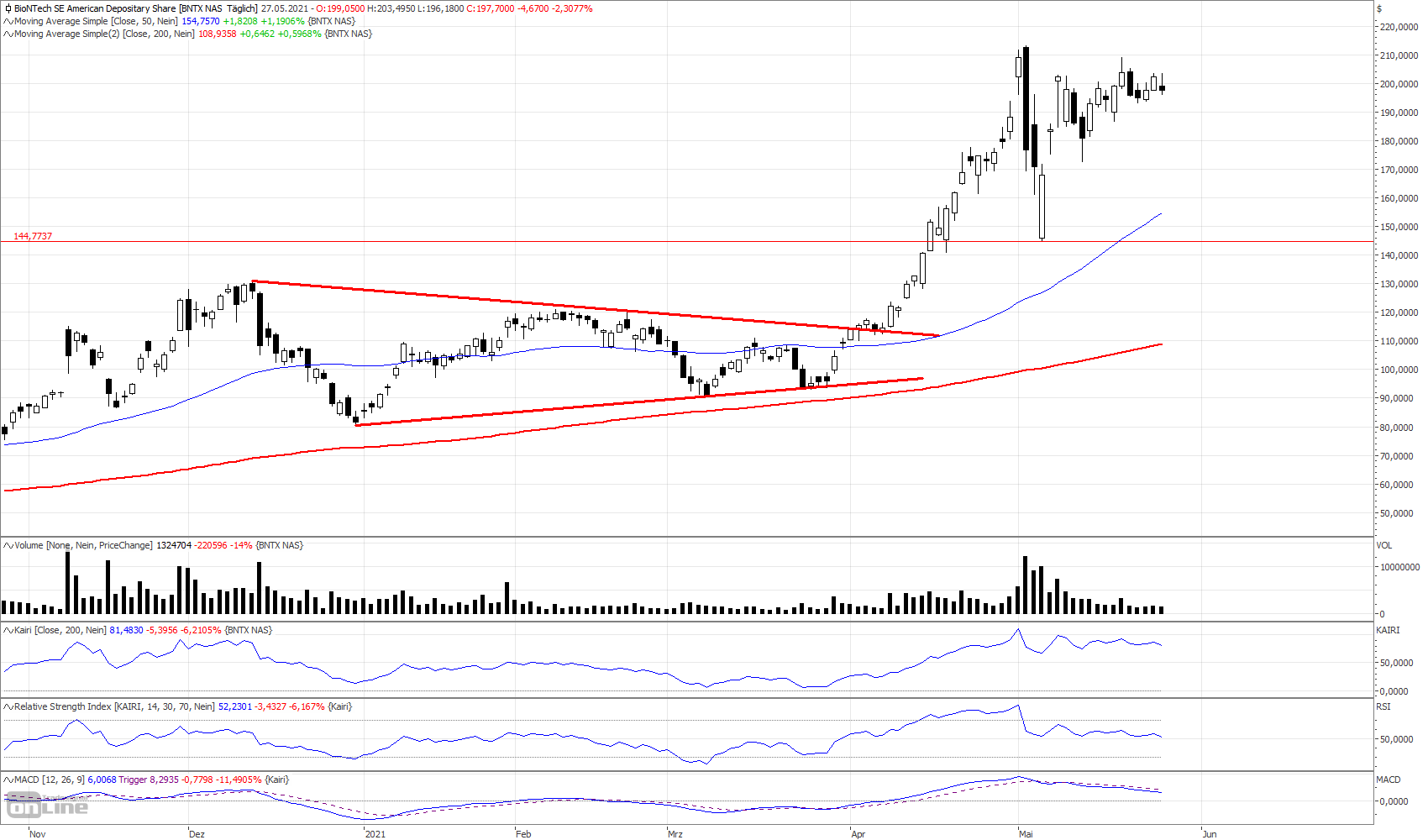Click the MACD value 6,0068
Screen dimensions: 1428x840
tap(102, 780)
